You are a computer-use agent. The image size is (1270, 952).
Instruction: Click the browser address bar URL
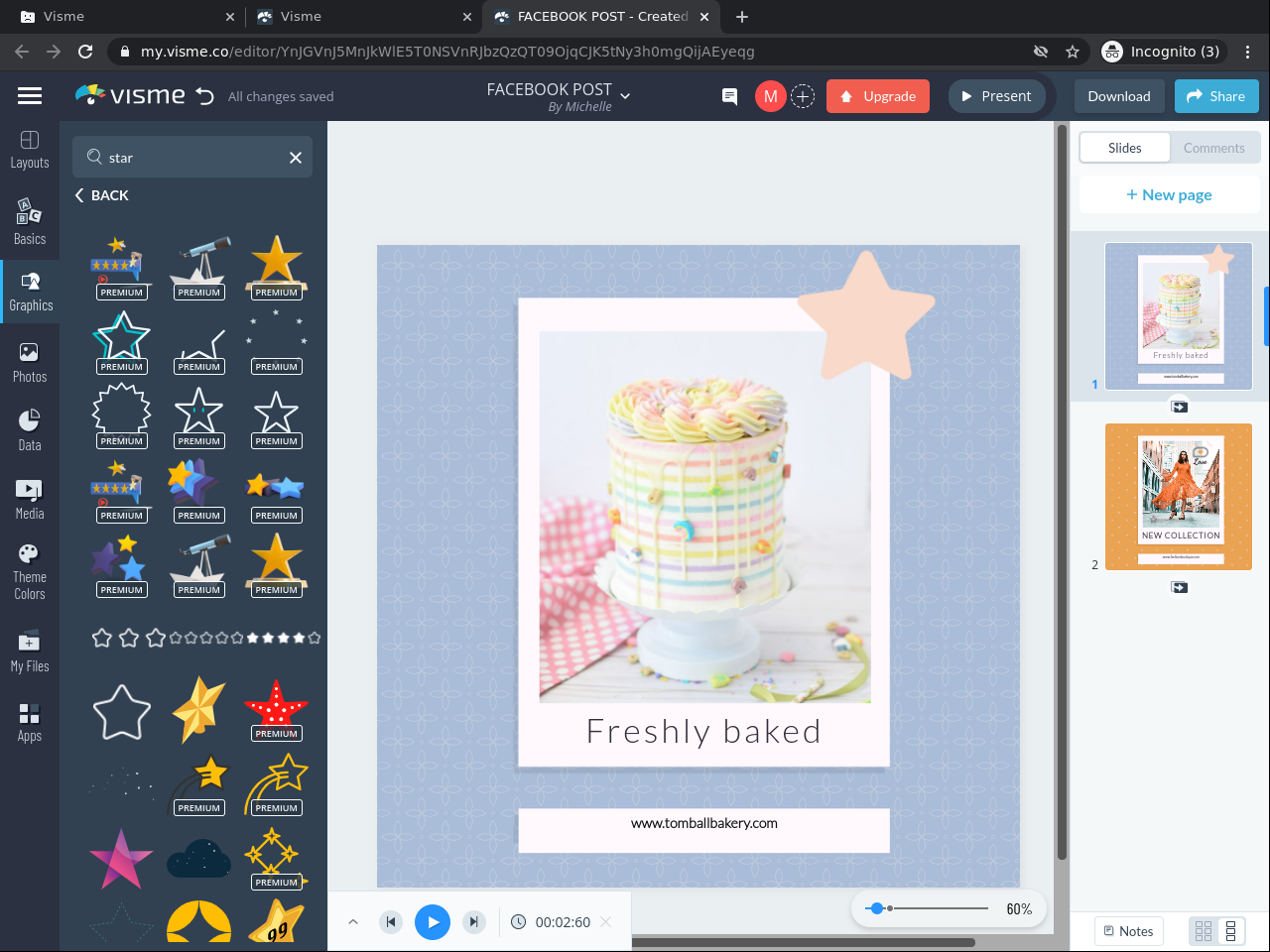tap(447, 52)
